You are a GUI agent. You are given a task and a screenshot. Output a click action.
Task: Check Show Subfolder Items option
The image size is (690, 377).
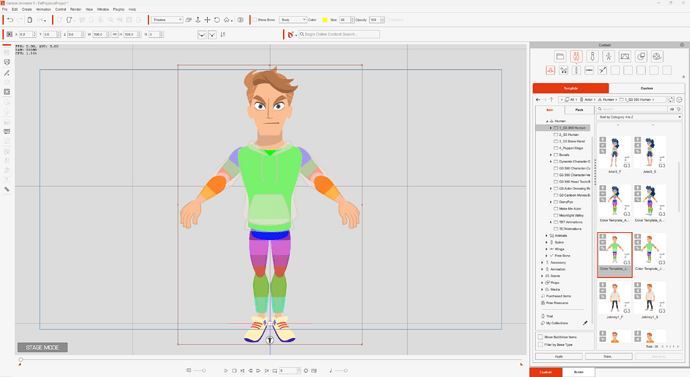coord(540,337)
